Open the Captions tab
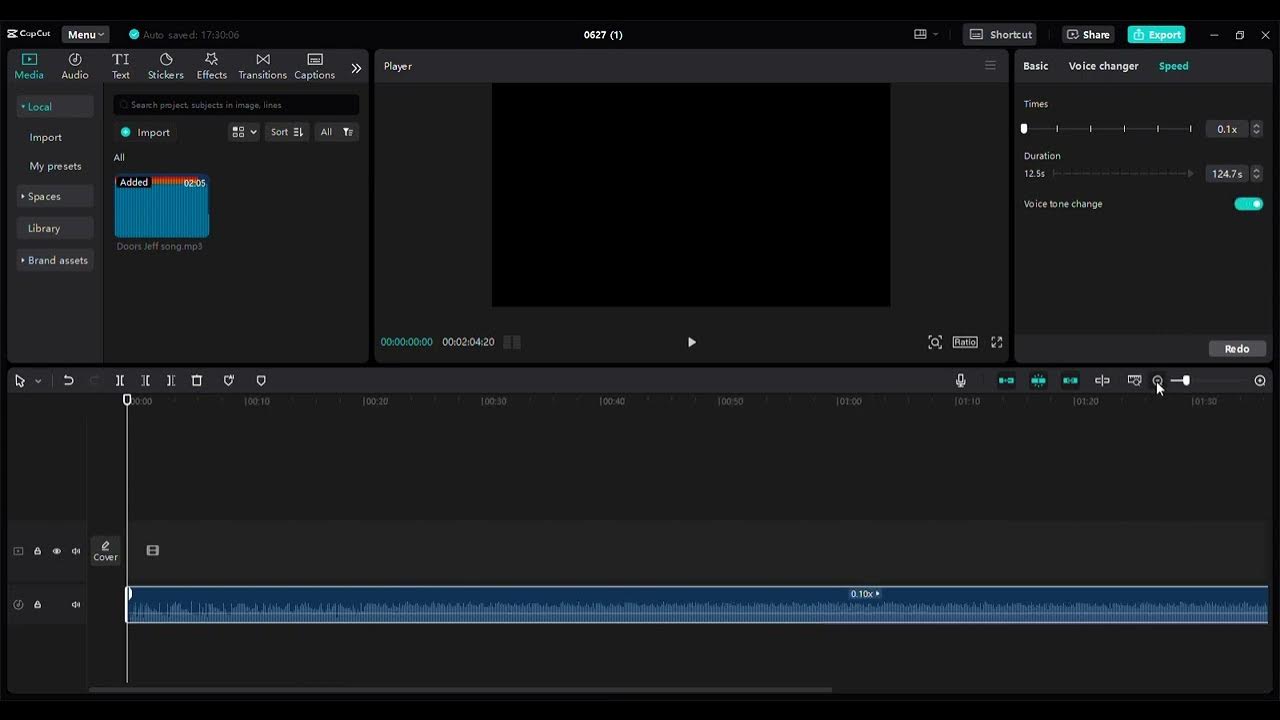This screenshot has width=1280, height=720. pos(315,66)
